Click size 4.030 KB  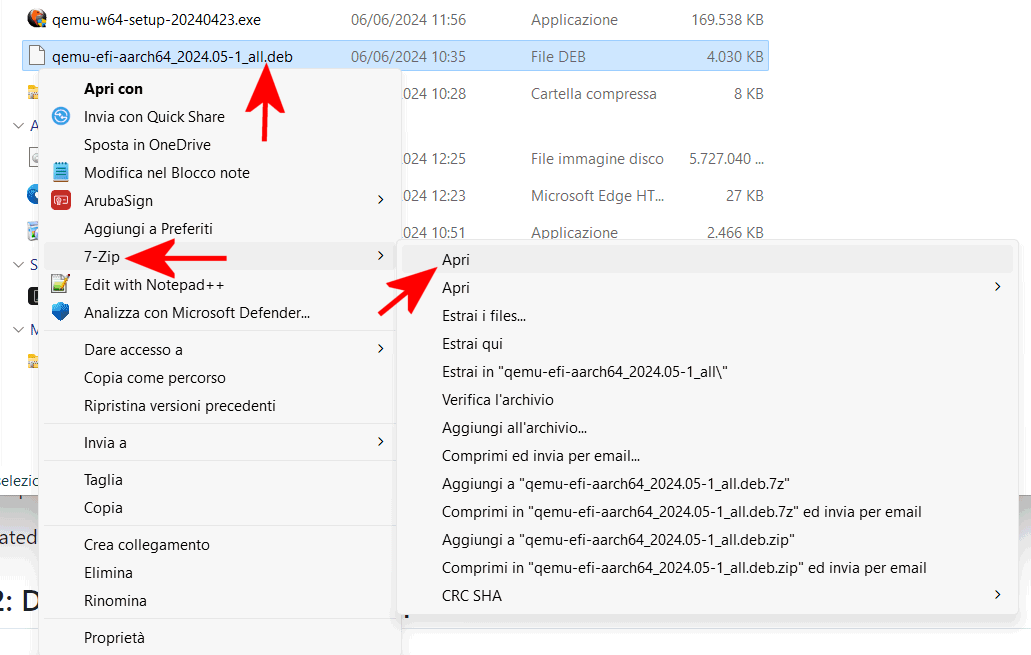(x=735, y=57)
